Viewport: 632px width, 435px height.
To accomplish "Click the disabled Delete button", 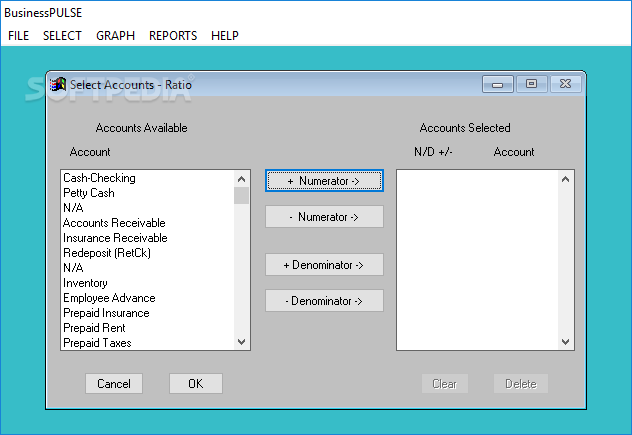I will pyautogui.click(x=521, y=383).
